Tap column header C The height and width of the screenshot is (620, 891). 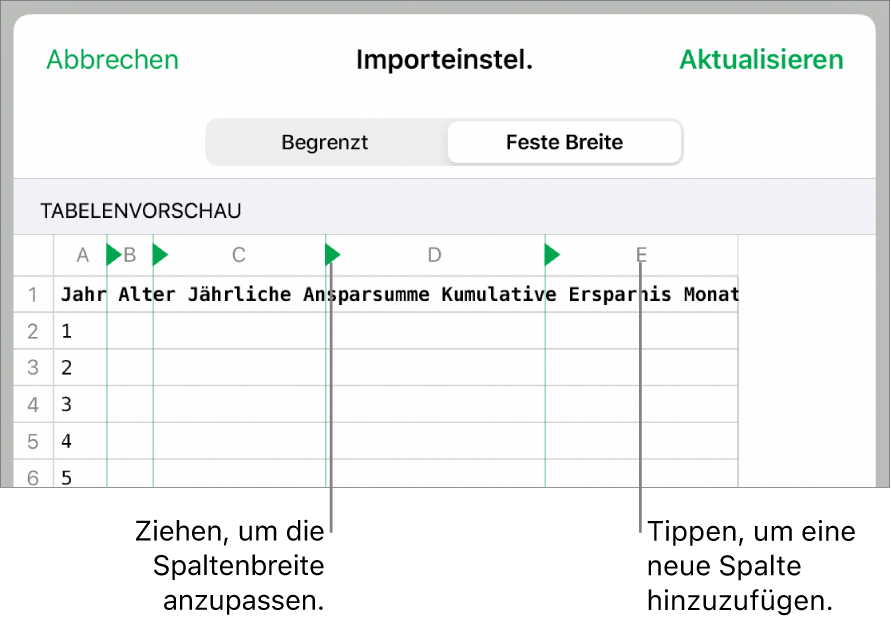click(x=239, y=255)
